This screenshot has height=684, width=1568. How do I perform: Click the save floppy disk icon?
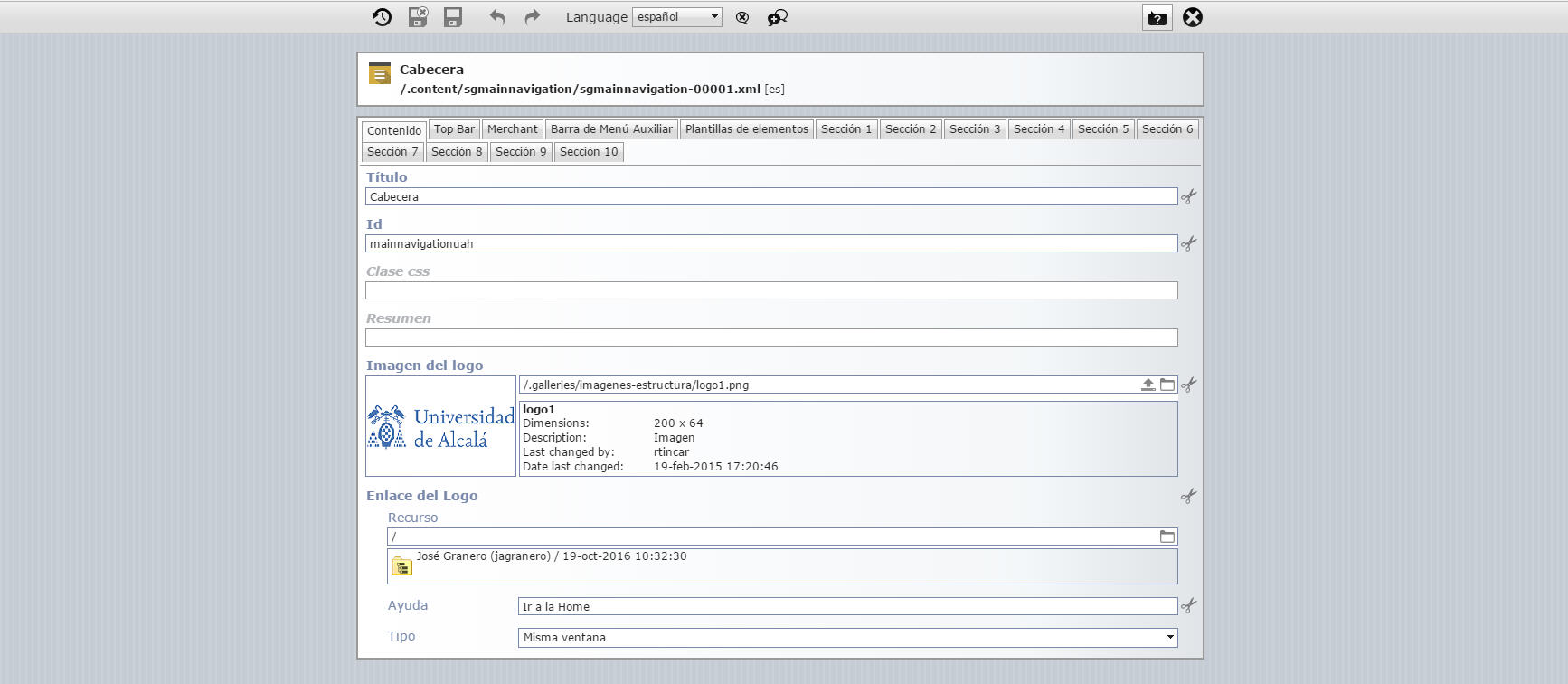[x=453, y=17]
